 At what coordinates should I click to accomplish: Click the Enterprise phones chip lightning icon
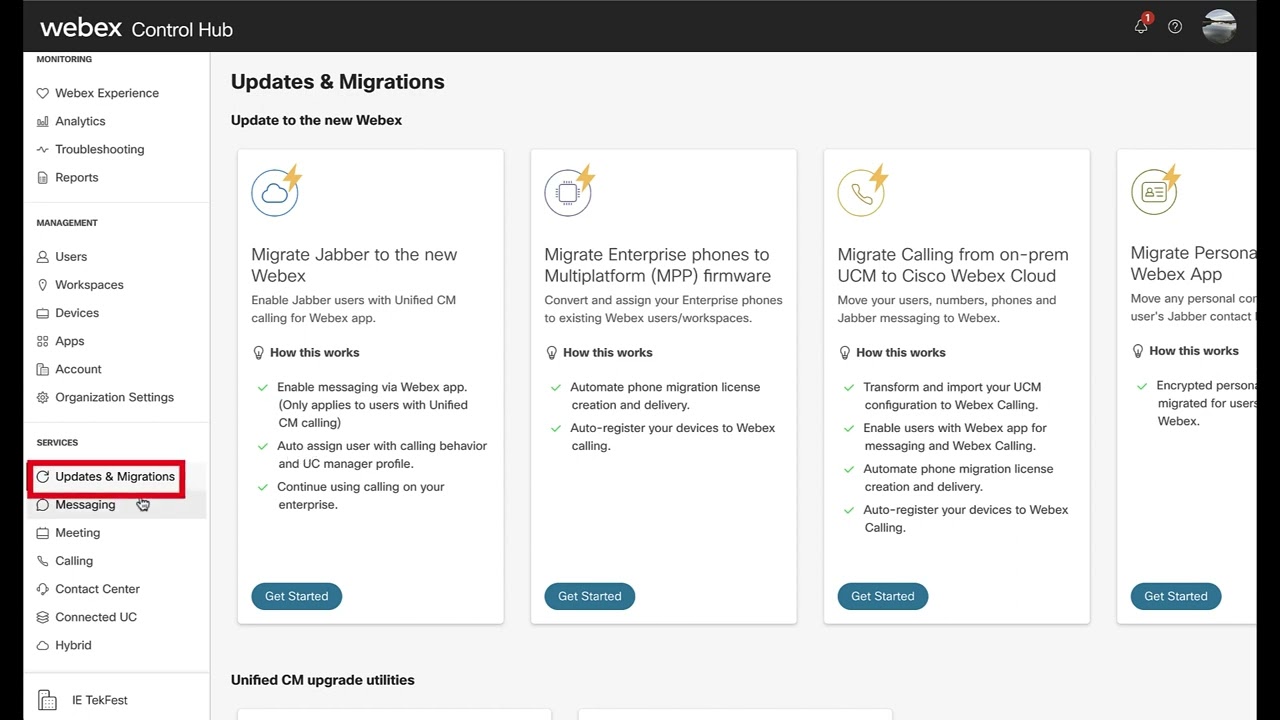[x=570, y=190]
